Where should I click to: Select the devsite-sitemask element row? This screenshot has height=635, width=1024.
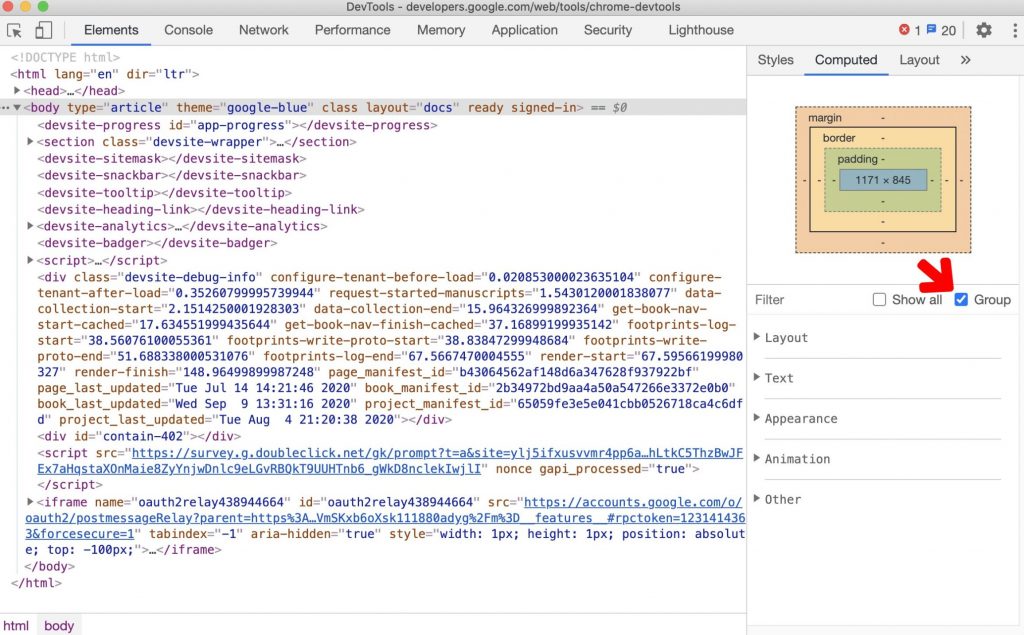point(171,159)
